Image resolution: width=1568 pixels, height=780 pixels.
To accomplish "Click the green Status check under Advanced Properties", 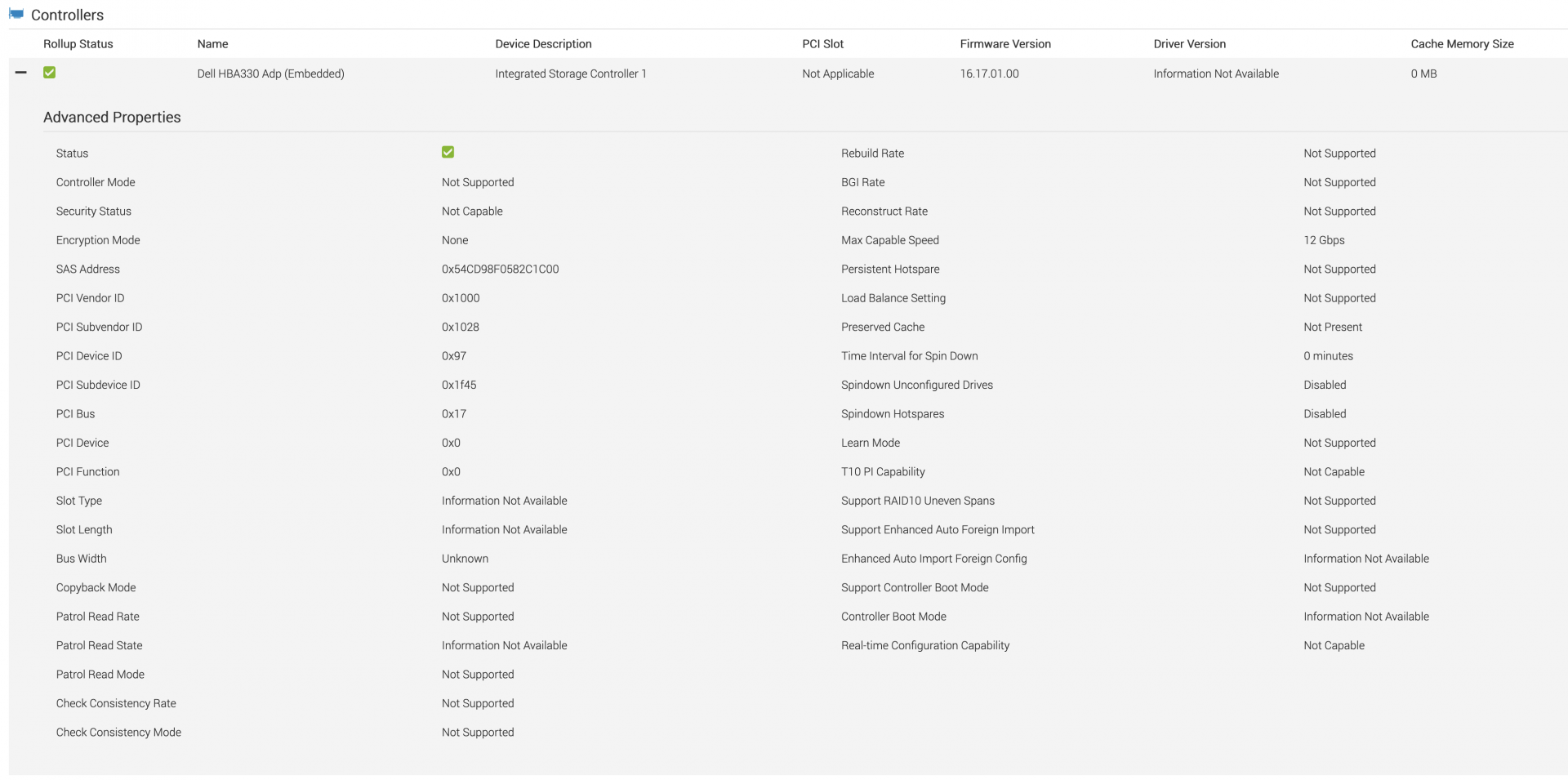I will [448, 153].
